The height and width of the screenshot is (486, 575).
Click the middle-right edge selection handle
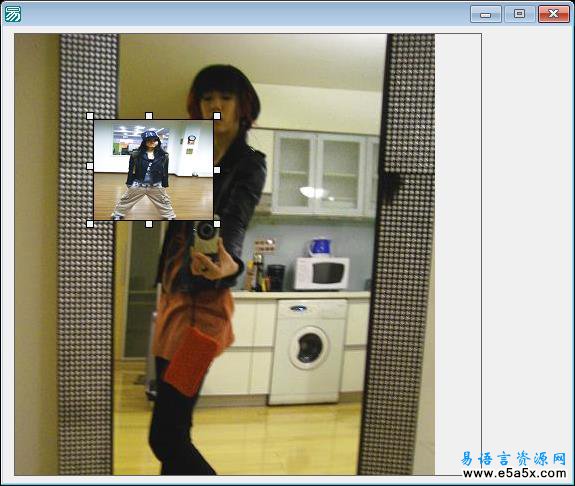tap(217, 170)
